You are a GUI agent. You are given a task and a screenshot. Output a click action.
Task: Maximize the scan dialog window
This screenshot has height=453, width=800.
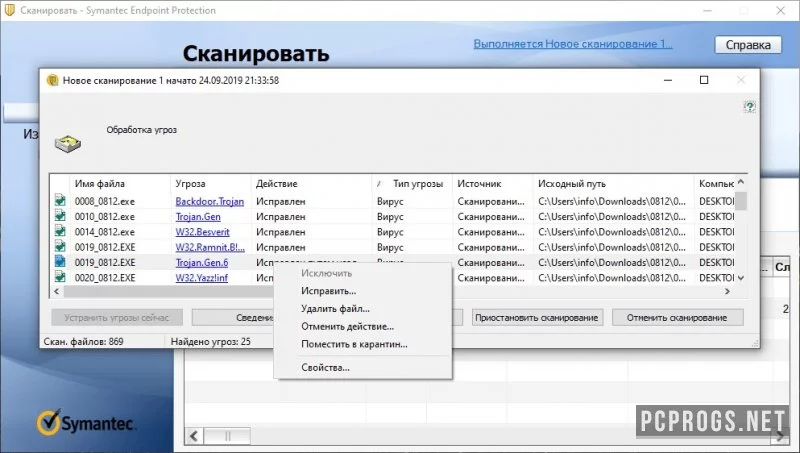(704, 80)
